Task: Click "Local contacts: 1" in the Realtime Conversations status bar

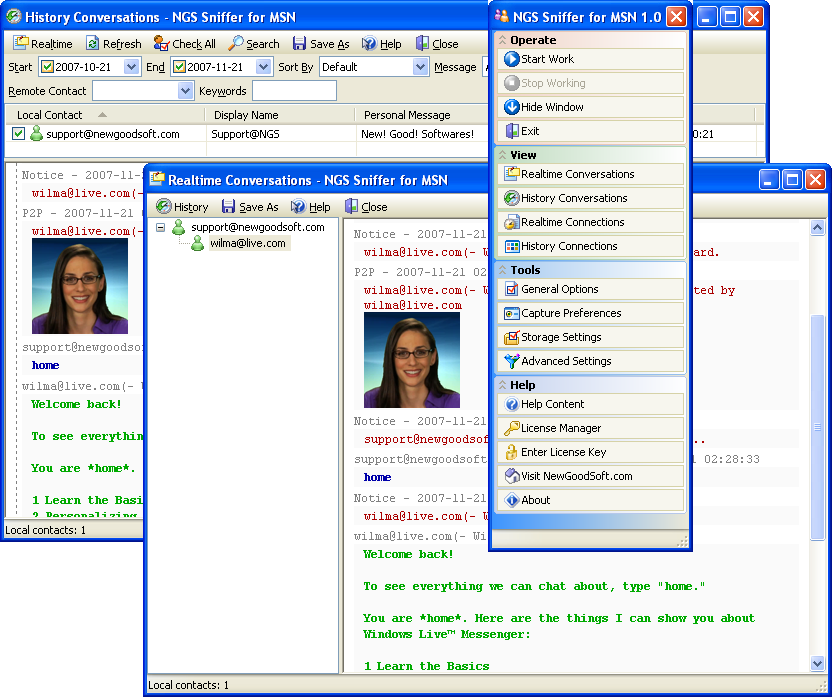Action: [188, 685]
